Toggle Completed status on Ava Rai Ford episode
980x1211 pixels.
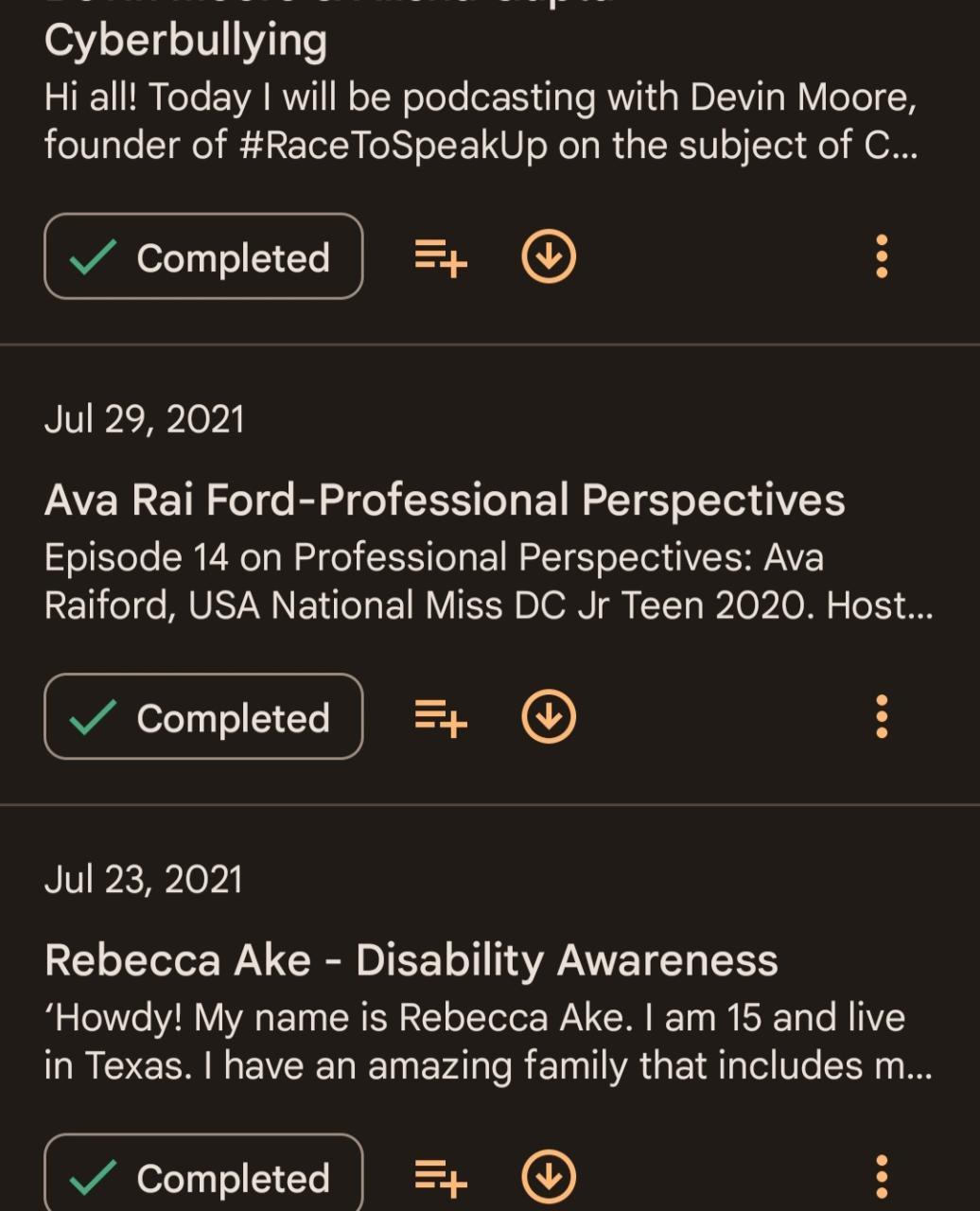point(203,717)
